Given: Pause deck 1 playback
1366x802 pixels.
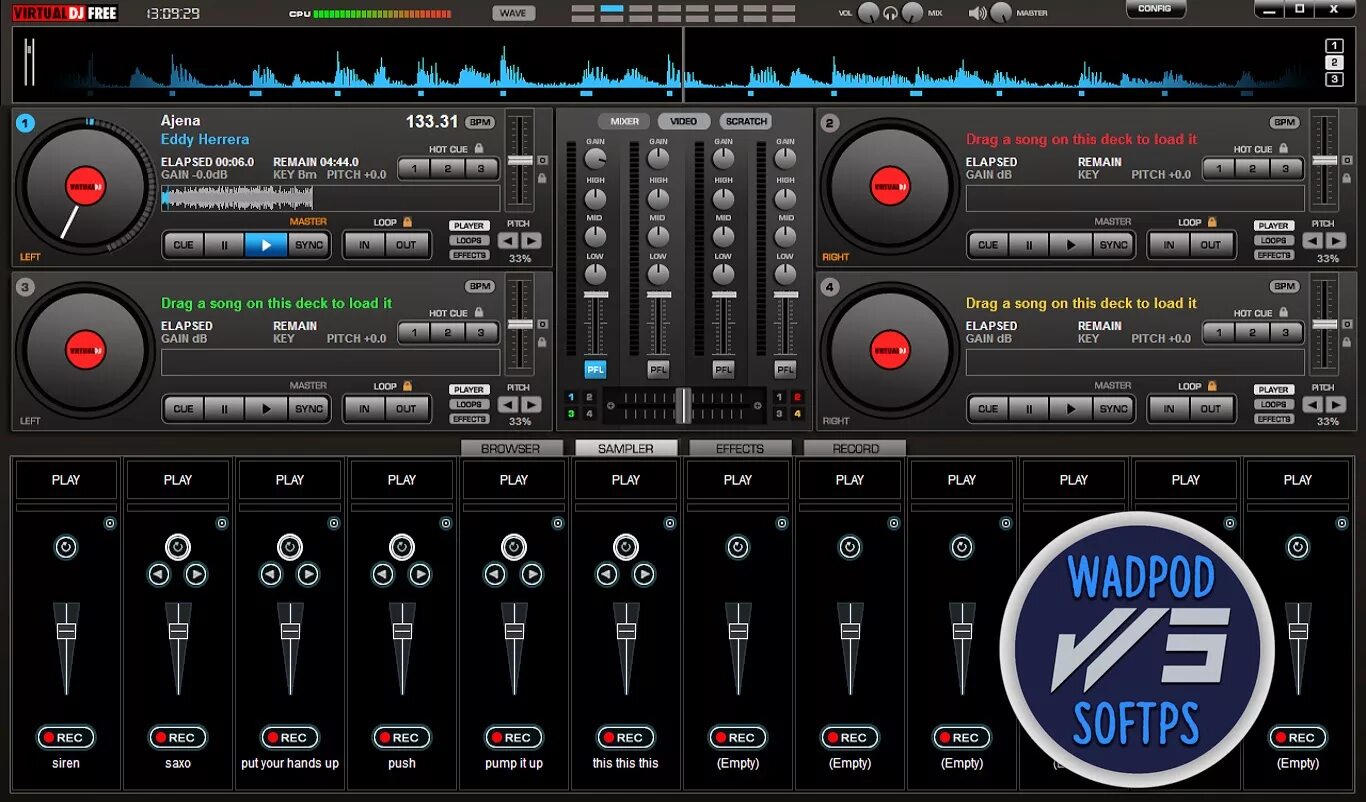Looking at the screenshot, I should 225,244.
